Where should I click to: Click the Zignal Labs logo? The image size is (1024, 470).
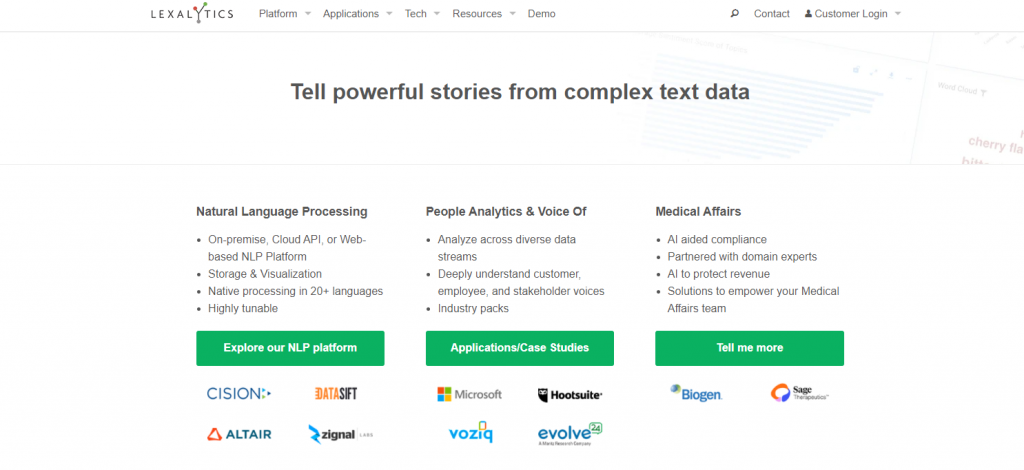[341, 434]
